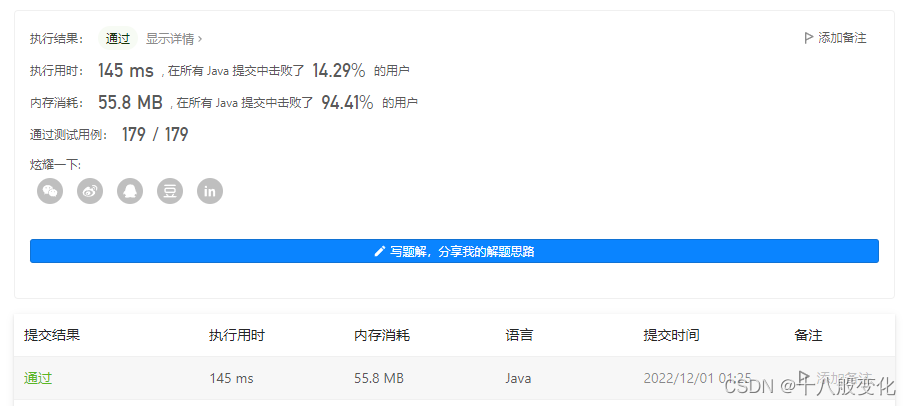
Task: Share result via WeChat icon
Action: [50, 191]
